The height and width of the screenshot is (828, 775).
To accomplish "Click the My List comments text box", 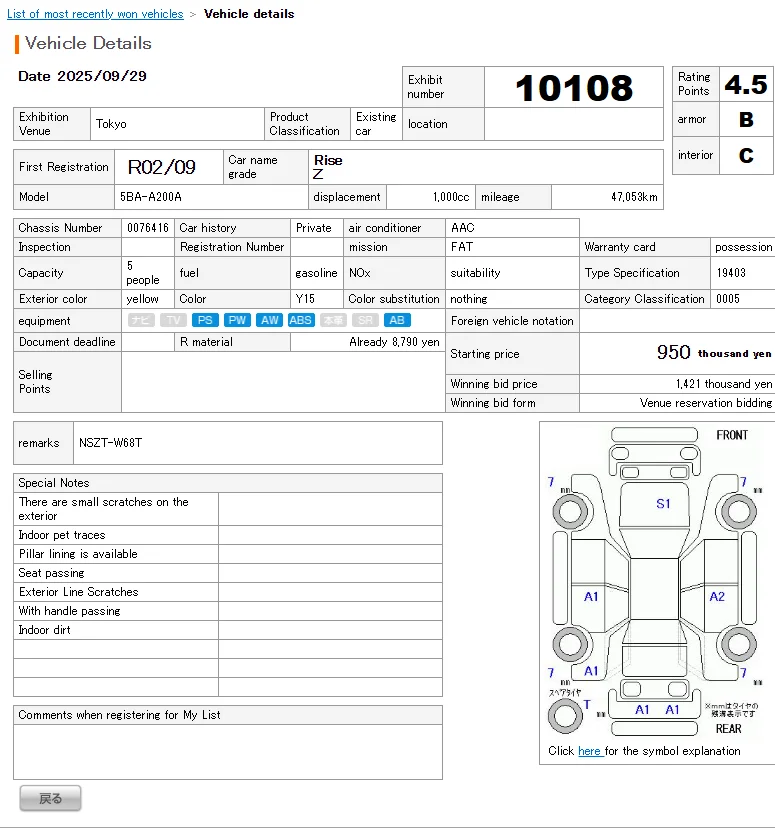I will [x=228, y=751].
